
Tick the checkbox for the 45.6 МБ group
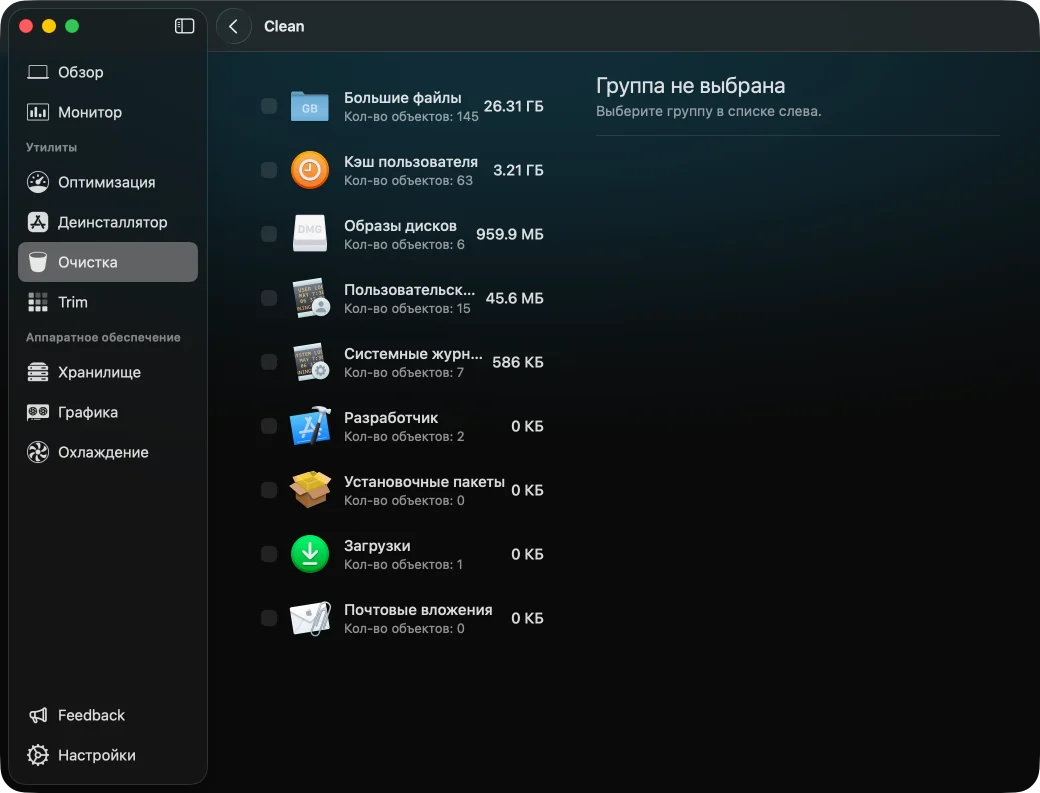[x=269, y=298]
